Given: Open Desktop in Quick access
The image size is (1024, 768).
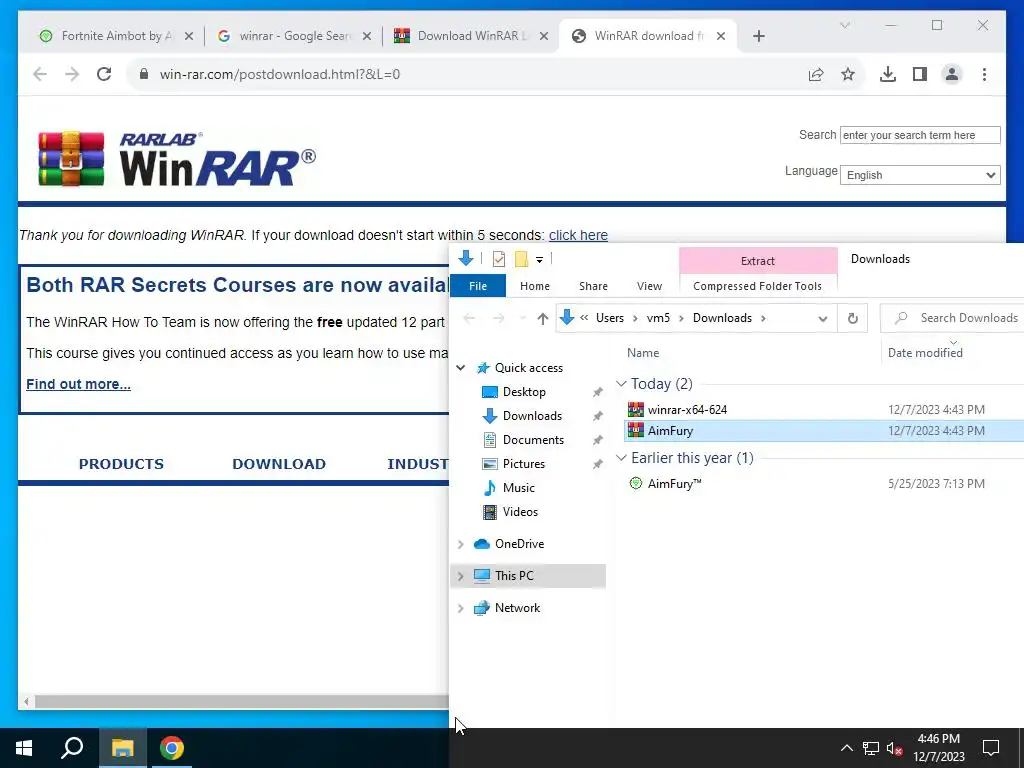Looking at the screenshot, I should coord(524,392).
